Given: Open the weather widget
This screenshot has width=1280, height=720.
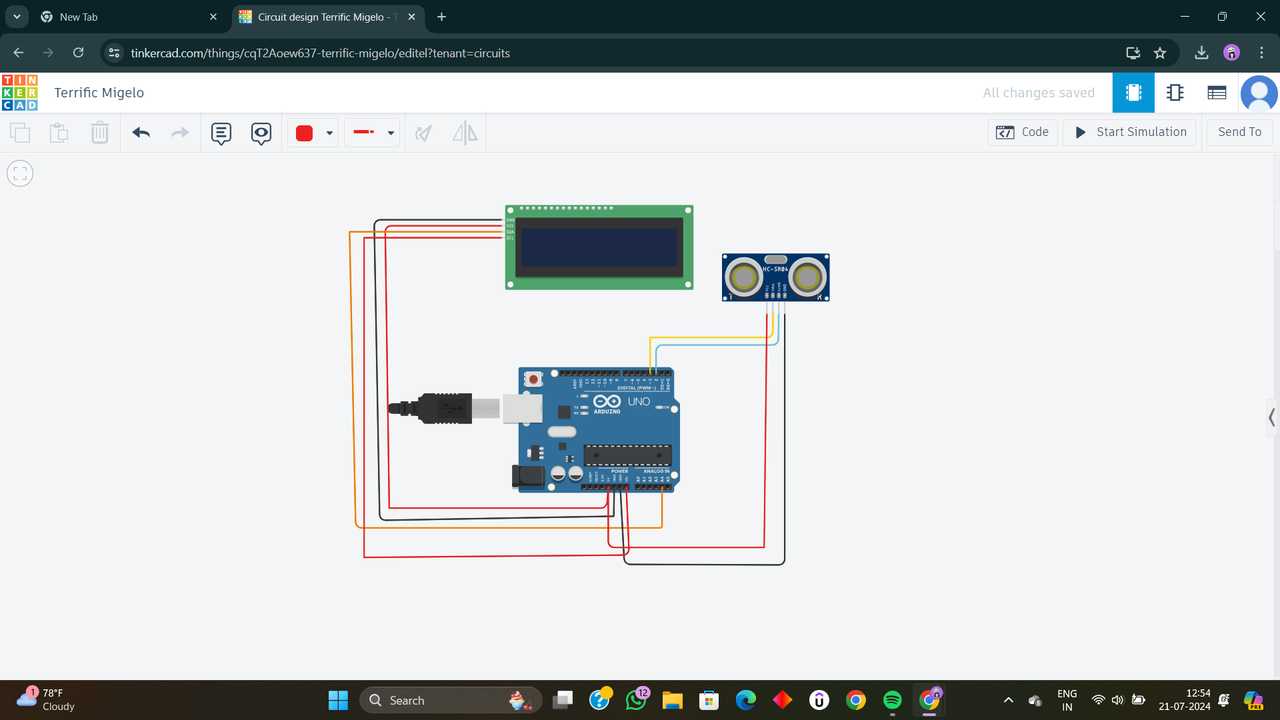Looking at the screenshot, I should [47, 699].
